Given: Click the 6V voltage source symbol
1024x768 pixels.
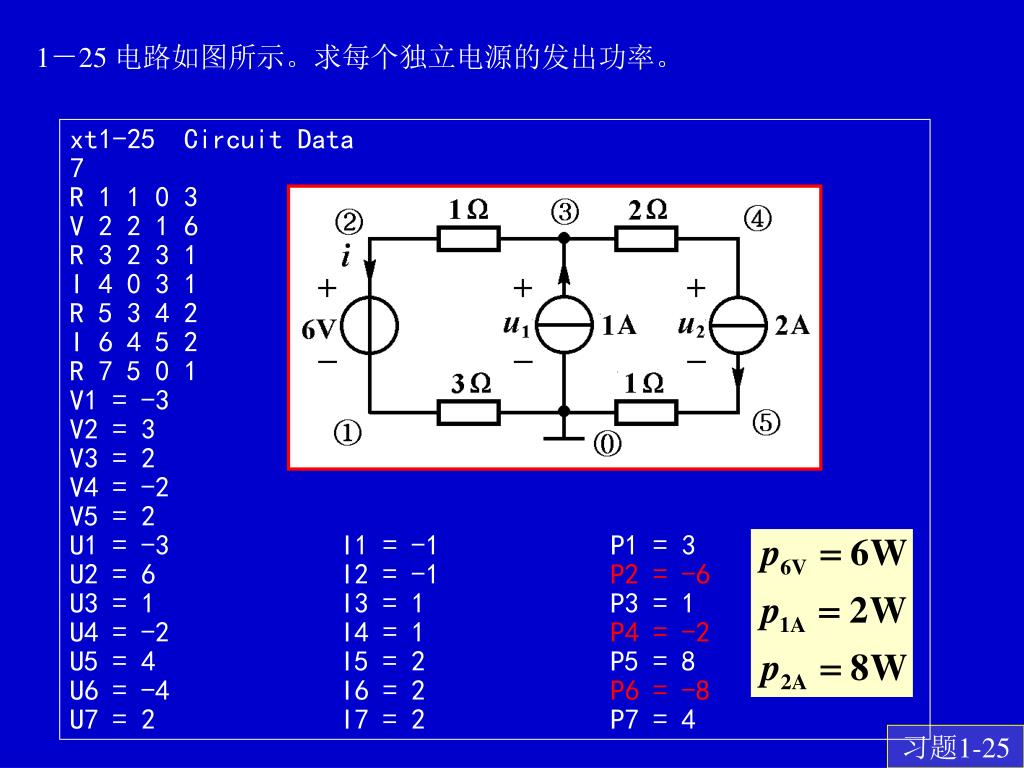Looking at the screenshot, I should point(369,325).
